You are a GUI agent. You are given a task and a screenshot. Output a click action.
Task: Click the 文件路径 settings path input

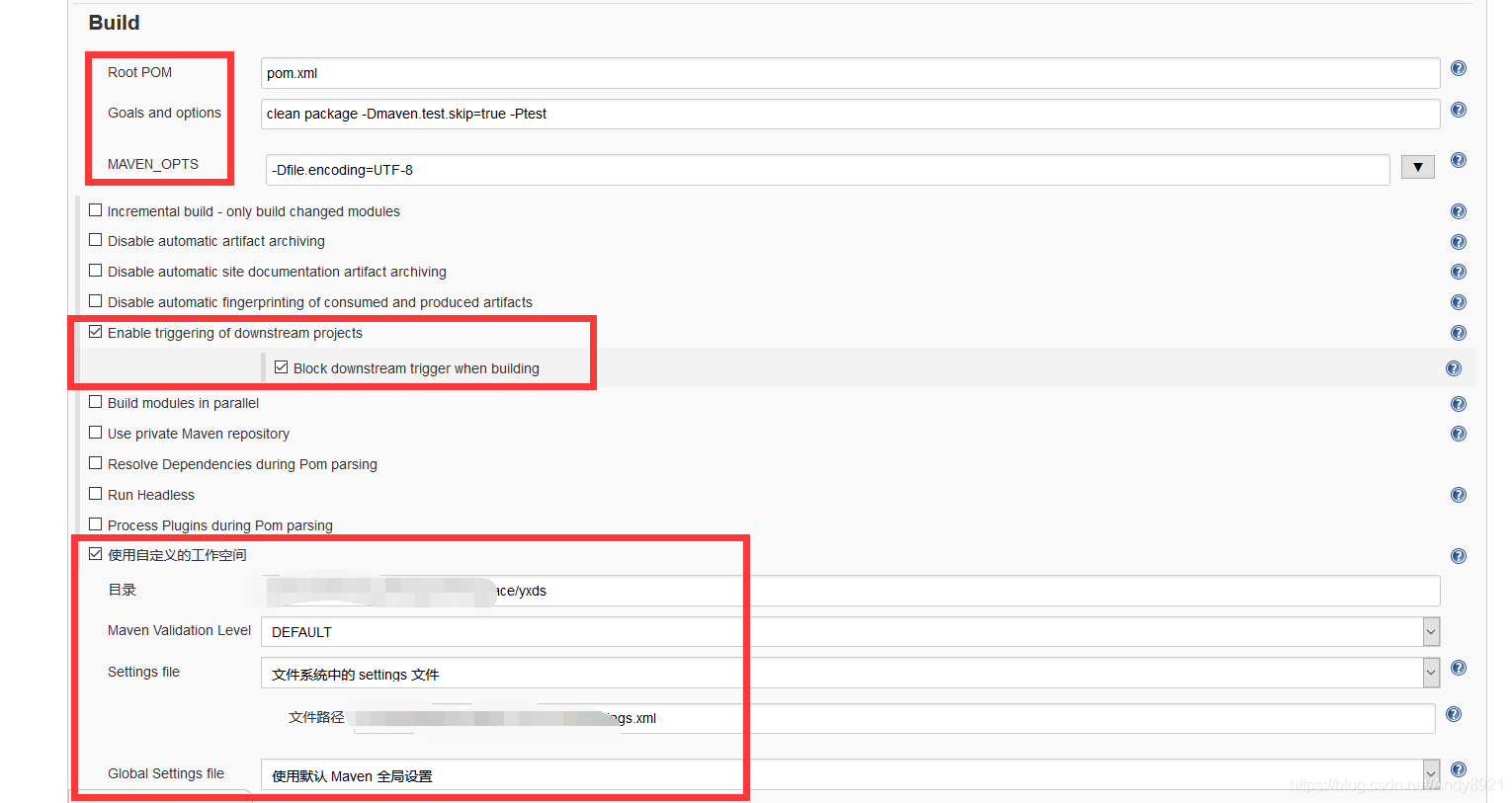(894, 718)
